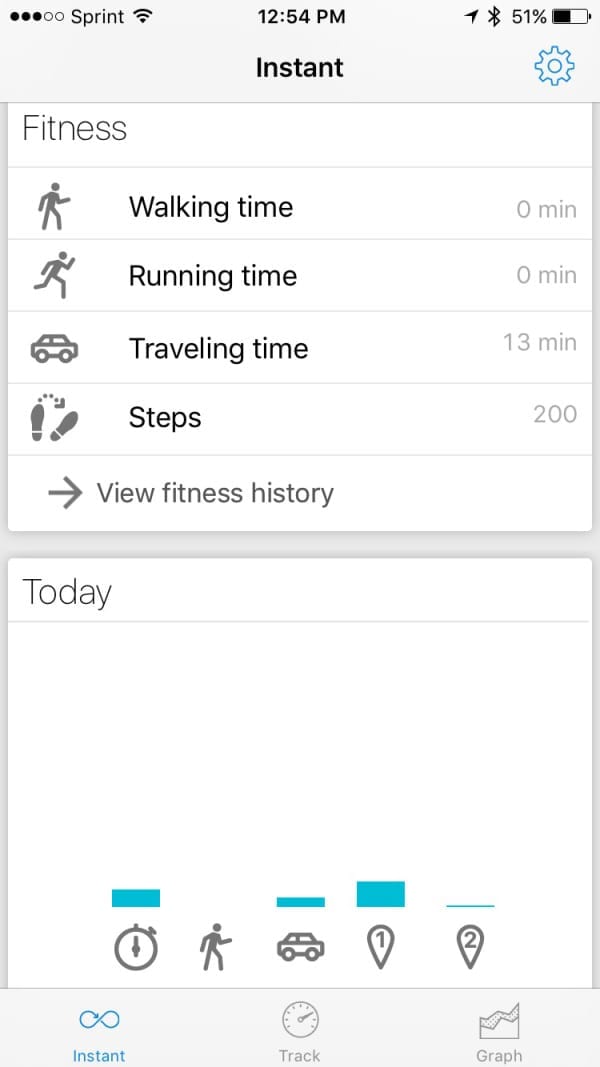Tap the footsteps icon beside Steps
Image resolution: width=600 pixels, height=1067 pixels.
click(x=54, y=418)
